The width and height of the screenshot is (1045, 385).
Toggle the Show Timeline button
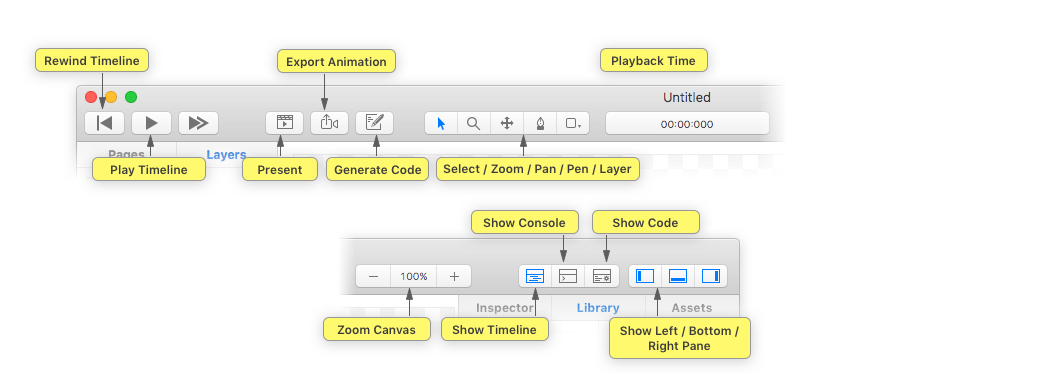(535, 276)
